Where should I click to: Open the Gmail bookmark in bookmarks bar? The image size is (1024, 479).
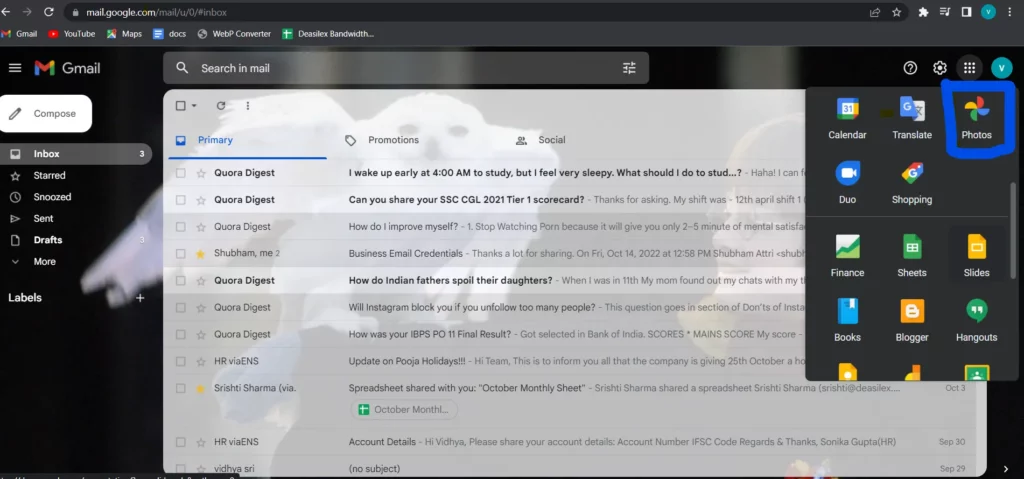(x=20, y=34)
